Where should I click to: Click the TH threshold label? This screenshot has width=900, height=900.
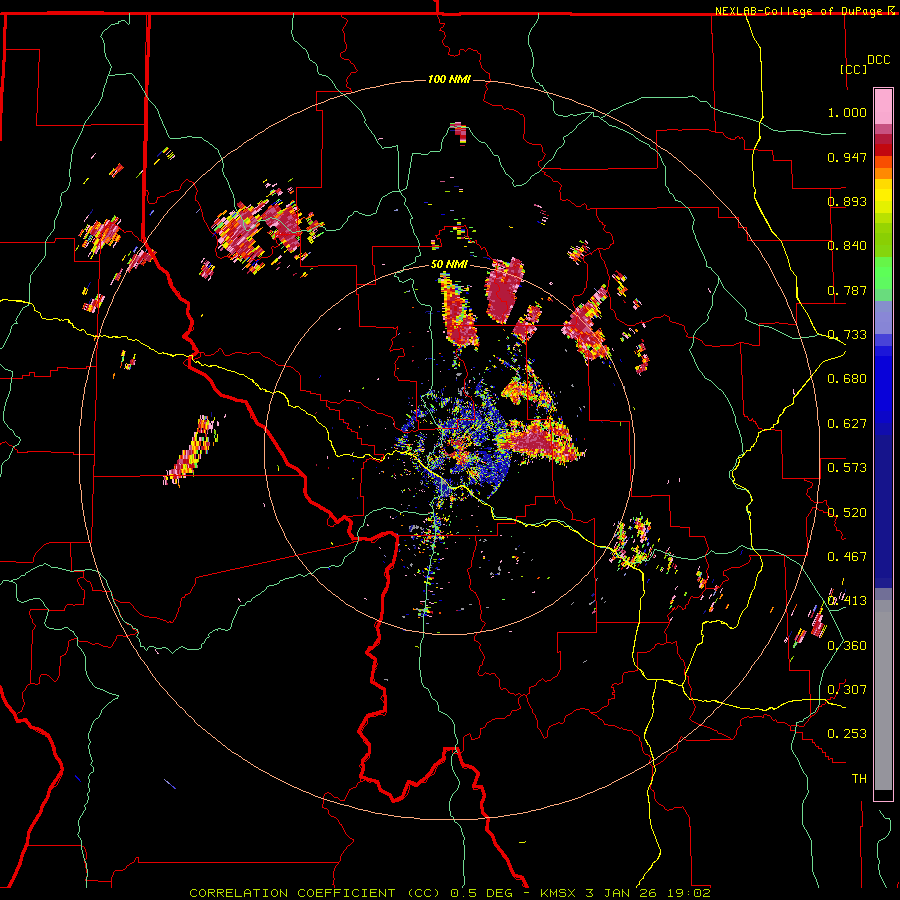(859, 779)
